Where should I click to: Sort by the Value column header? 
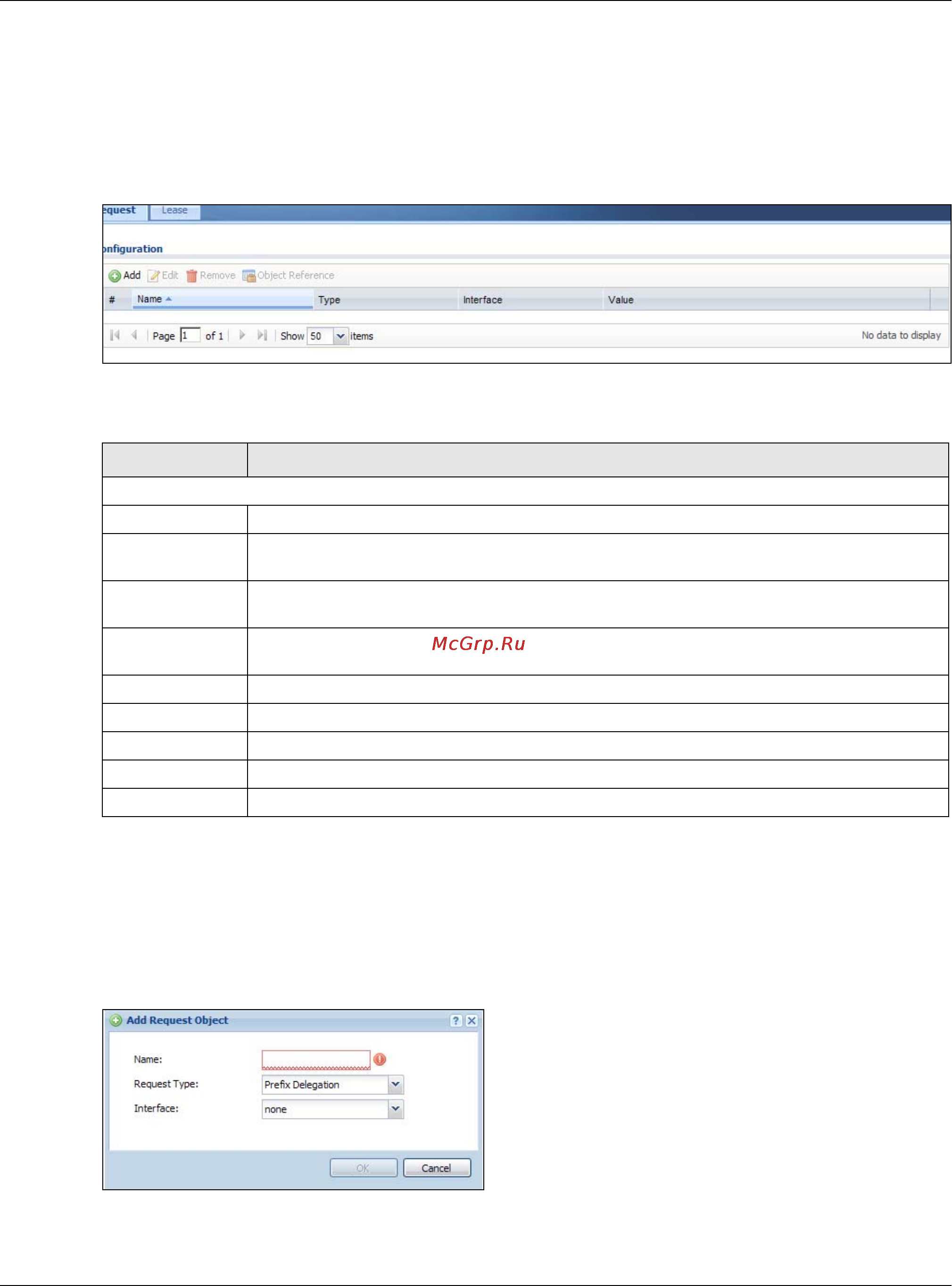(766, 300)
